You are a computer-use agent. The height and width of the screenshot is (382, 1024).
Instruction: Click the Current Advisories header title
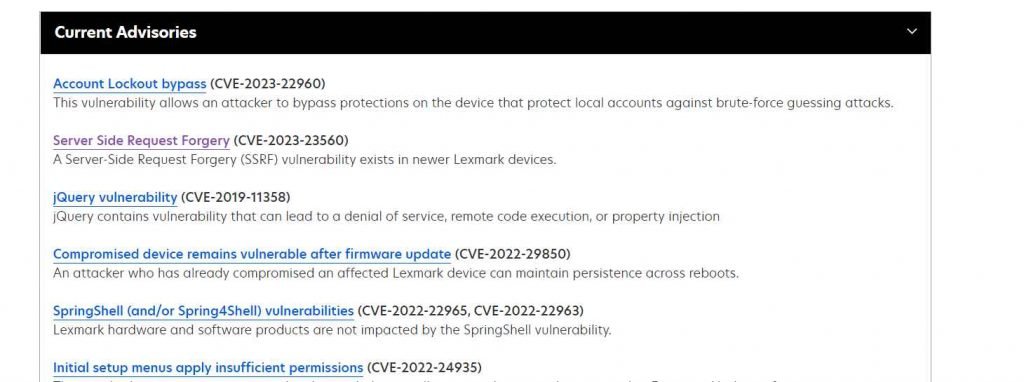tap(125, 33)
